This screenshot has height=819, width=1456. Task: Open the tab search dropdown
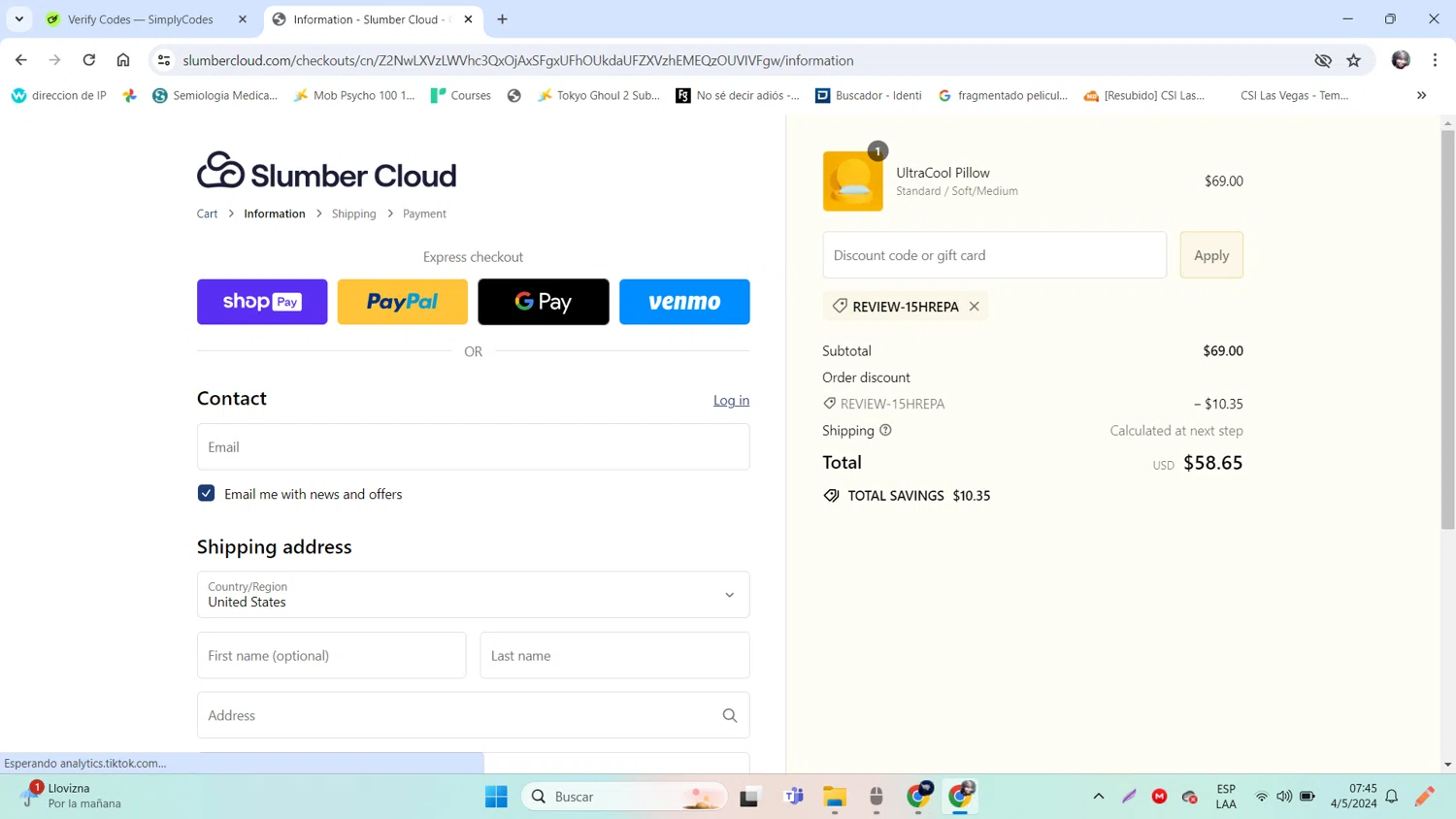pyautogui.click(x=19, y=19)
